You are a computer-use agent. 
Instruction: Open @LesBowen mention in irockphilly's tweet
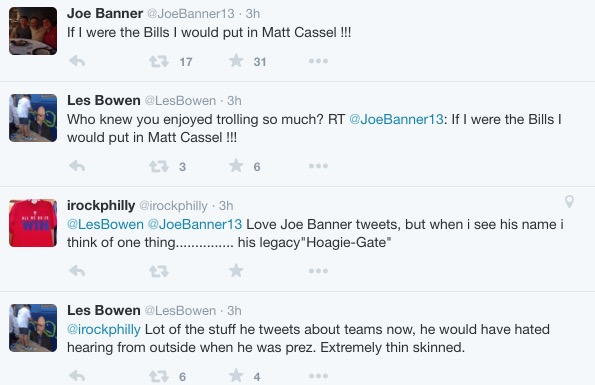tap(105, 225)
